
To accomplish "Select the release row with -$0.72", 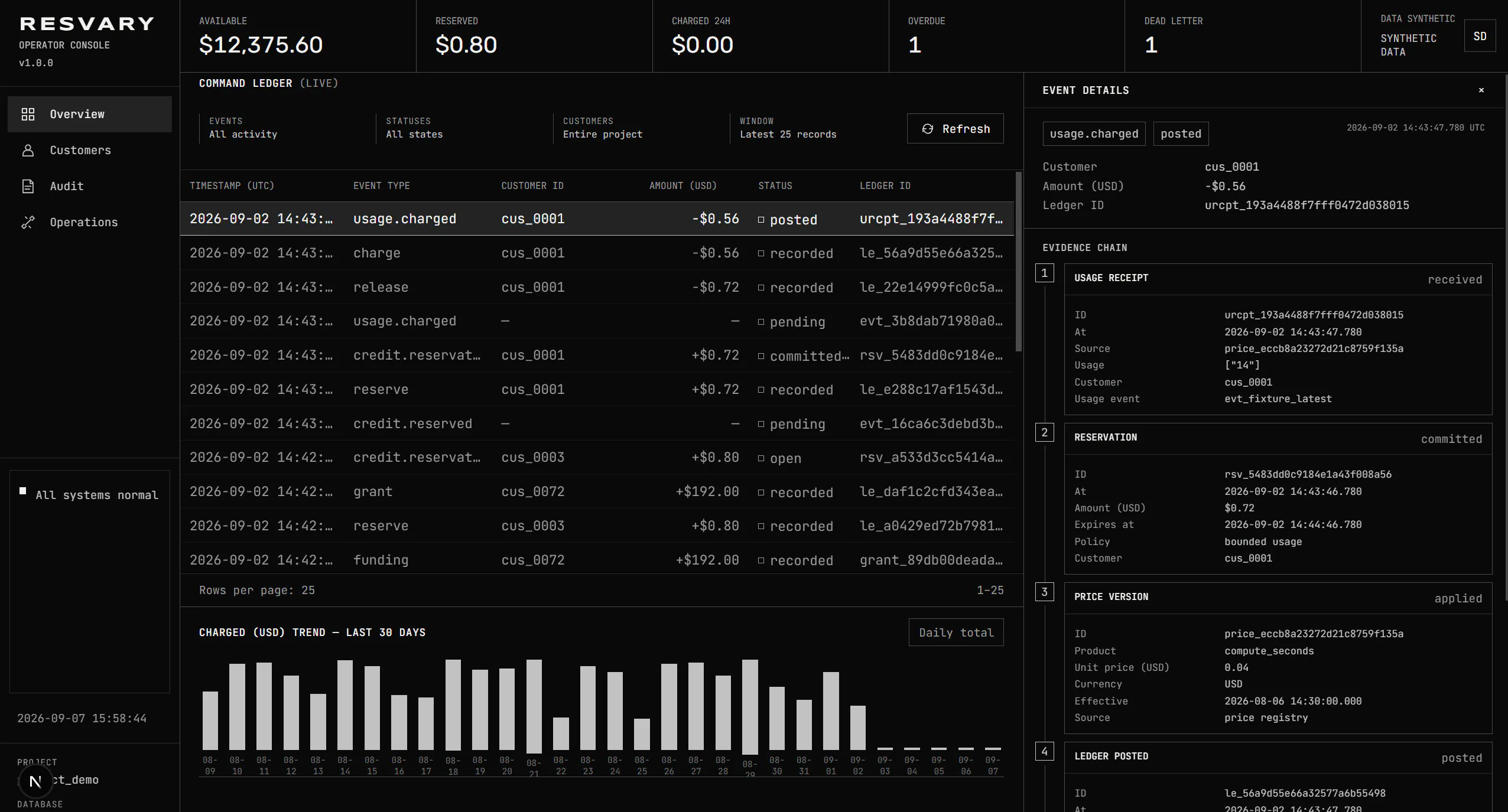I will point(597,288).
